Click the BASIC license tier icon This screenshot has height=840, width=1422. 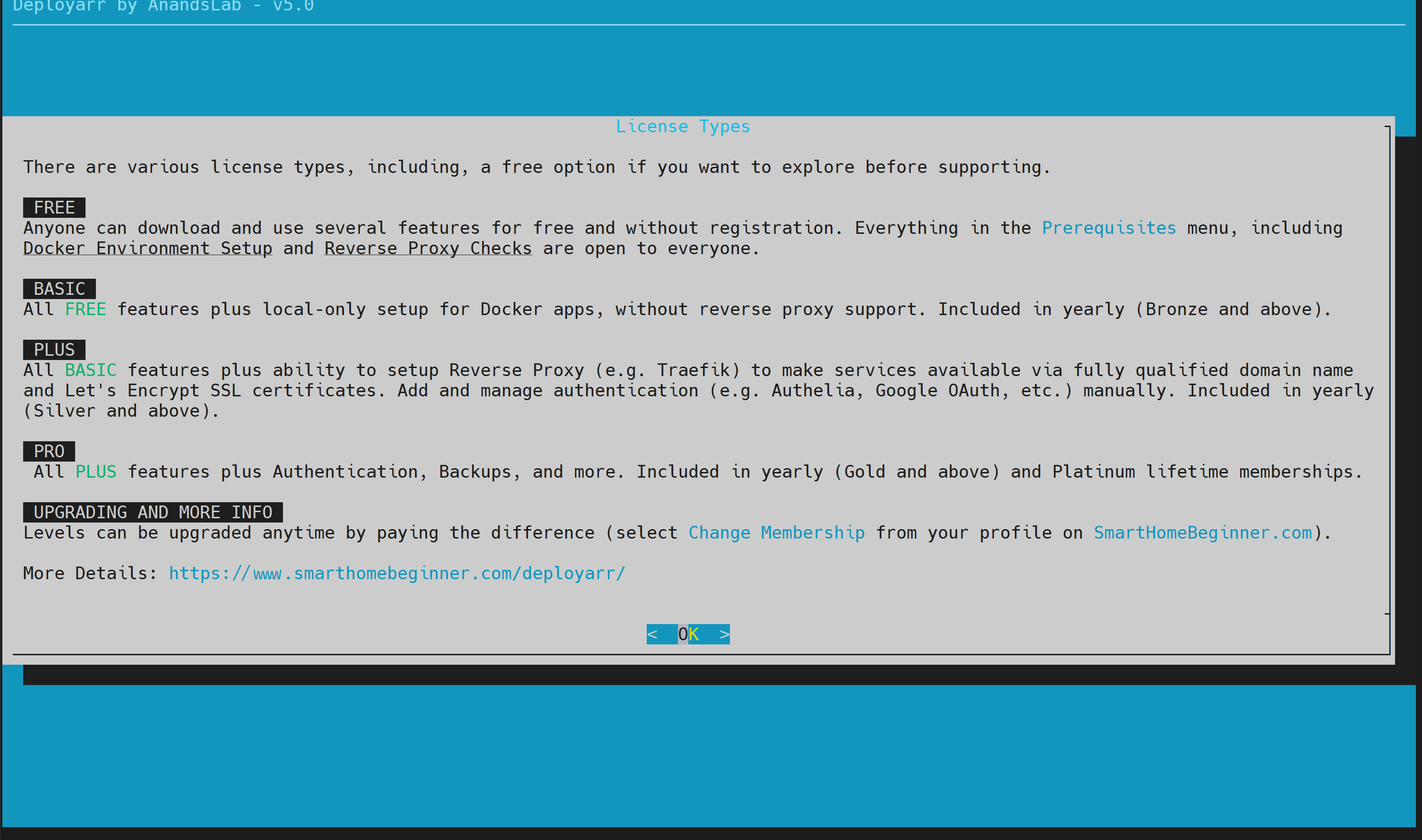click(x=57, y=288)
